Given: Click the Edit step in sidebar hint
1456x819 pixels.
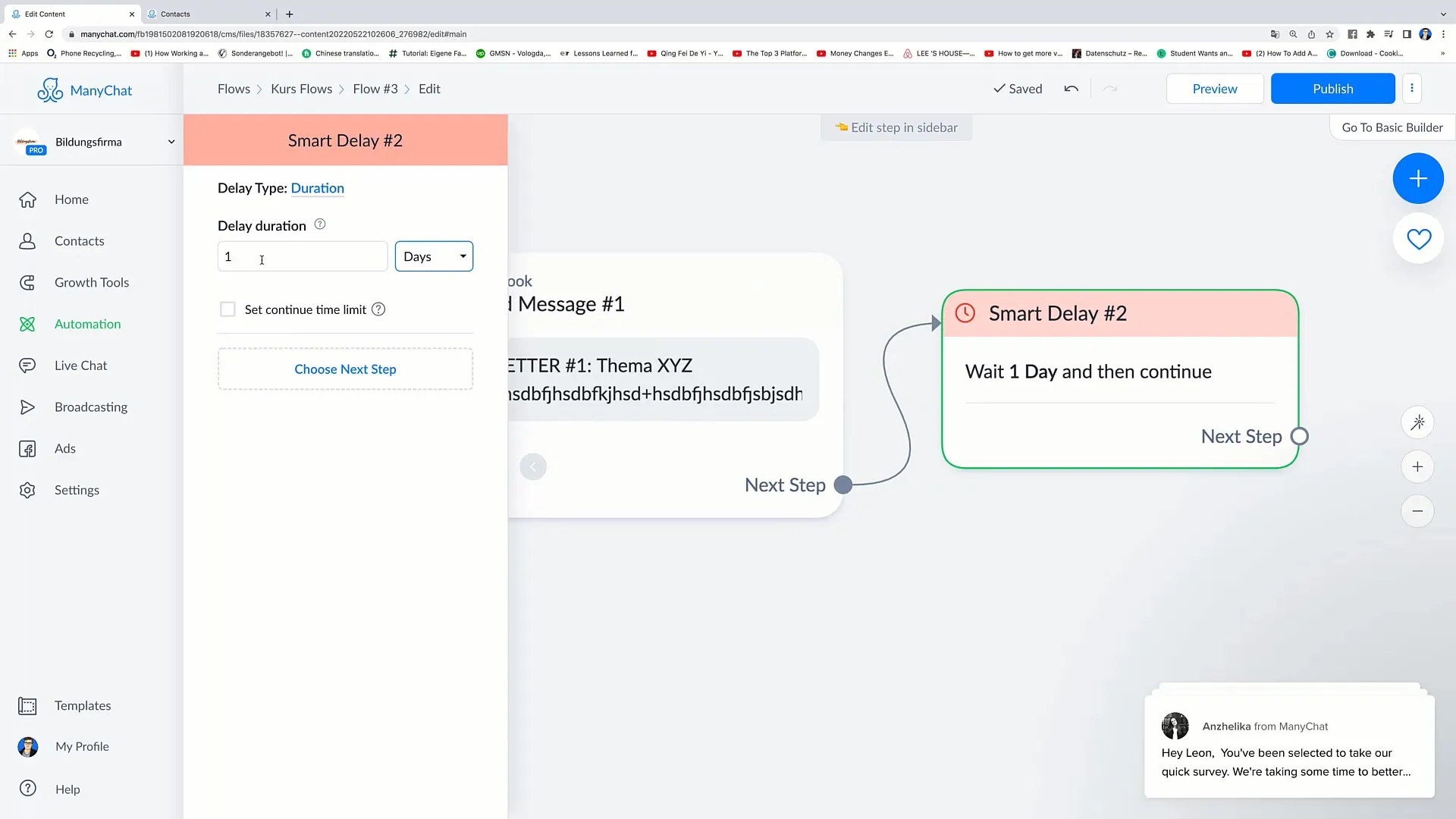Looking at the screenshot, I should pyautogui.click(x=896, y=127).
